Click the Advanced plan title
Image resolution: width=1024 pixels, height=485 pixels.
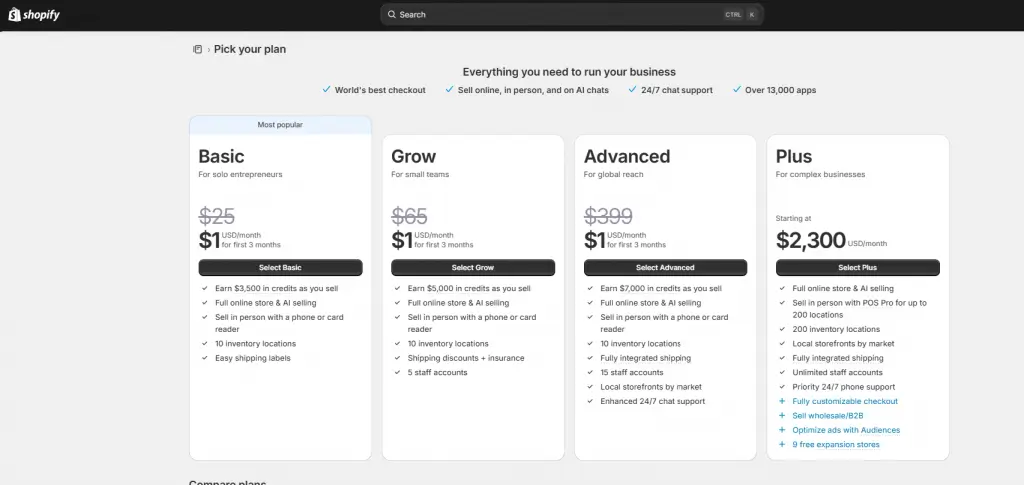click(627, 156)
